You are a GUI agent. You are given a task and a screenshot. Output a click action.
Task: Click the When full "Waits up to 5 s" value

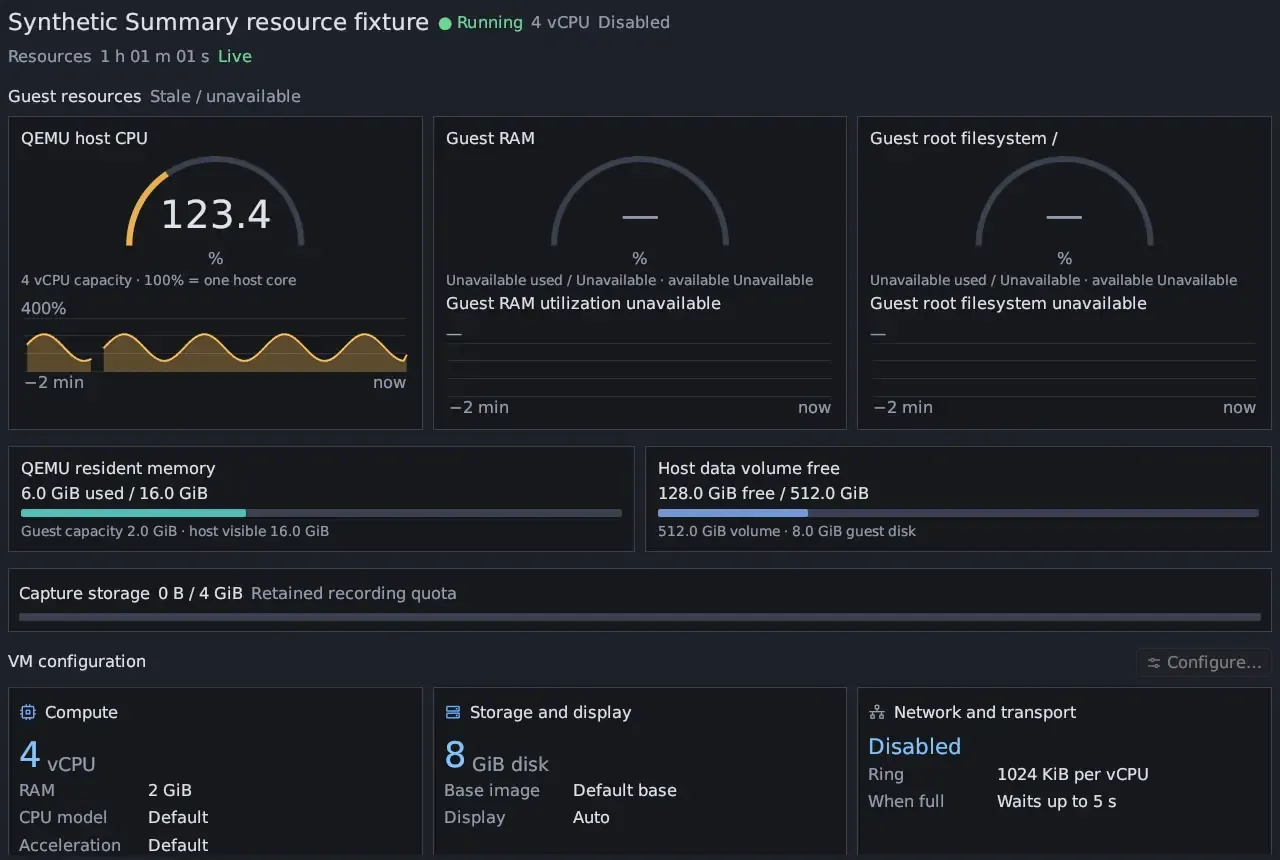pos(1057,801)
